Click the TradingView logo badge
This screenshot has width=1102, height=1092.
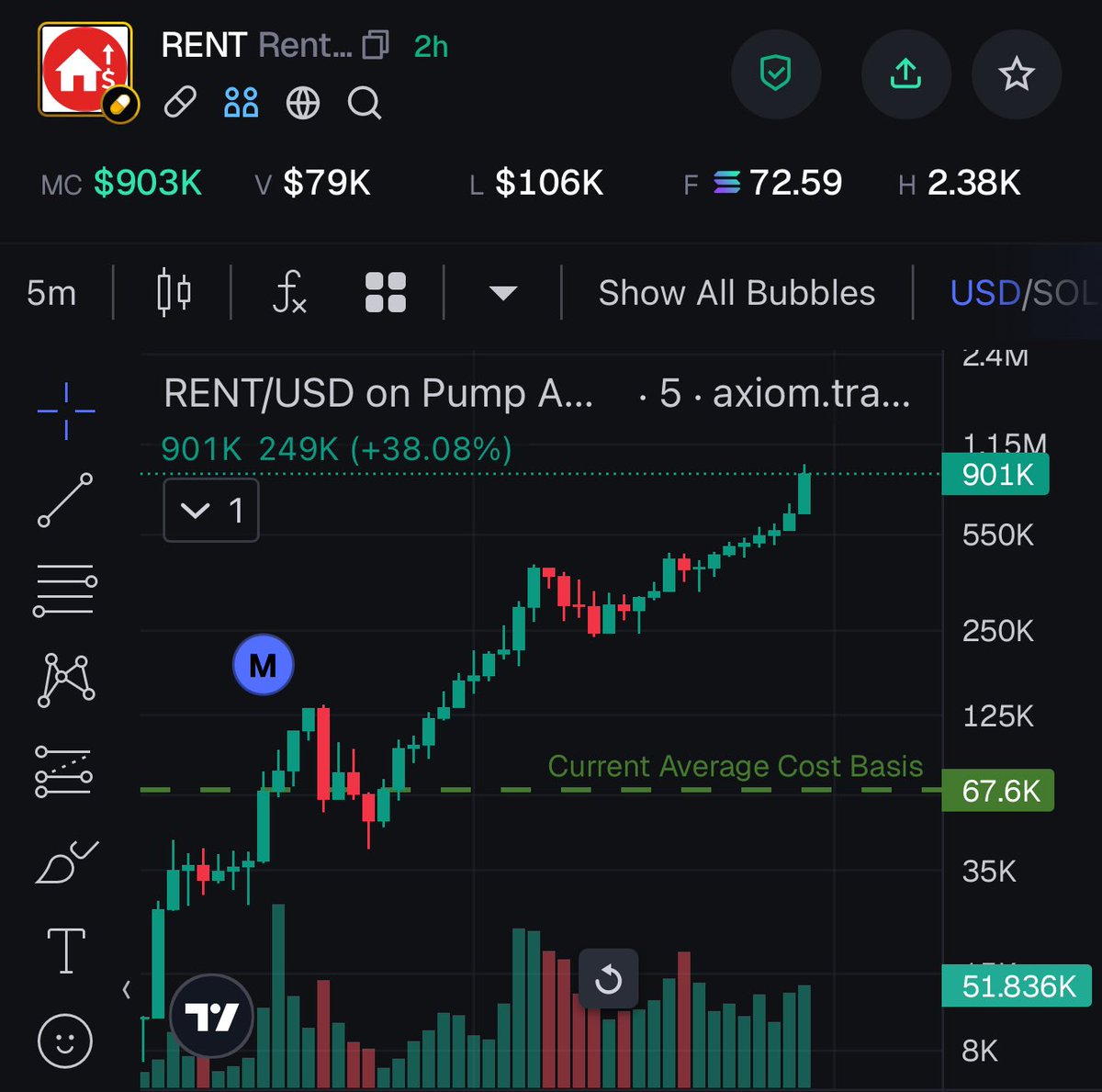click(x=212, y=1017)
